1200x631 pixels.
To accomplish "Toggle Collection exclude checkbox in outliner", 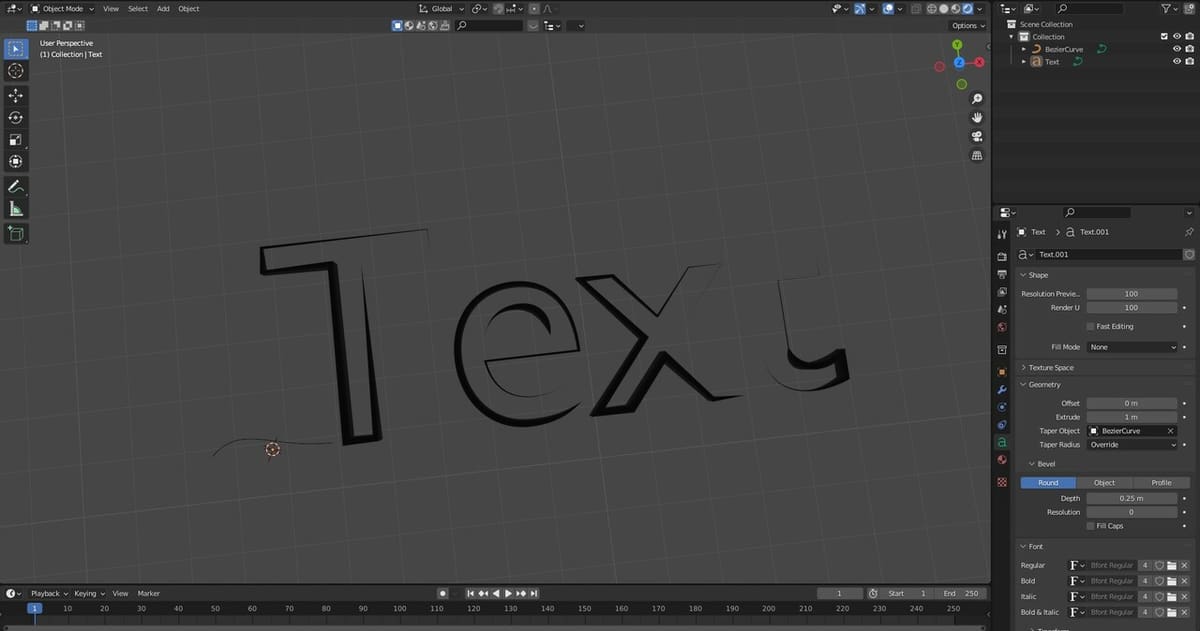I will pos(1163,37).
